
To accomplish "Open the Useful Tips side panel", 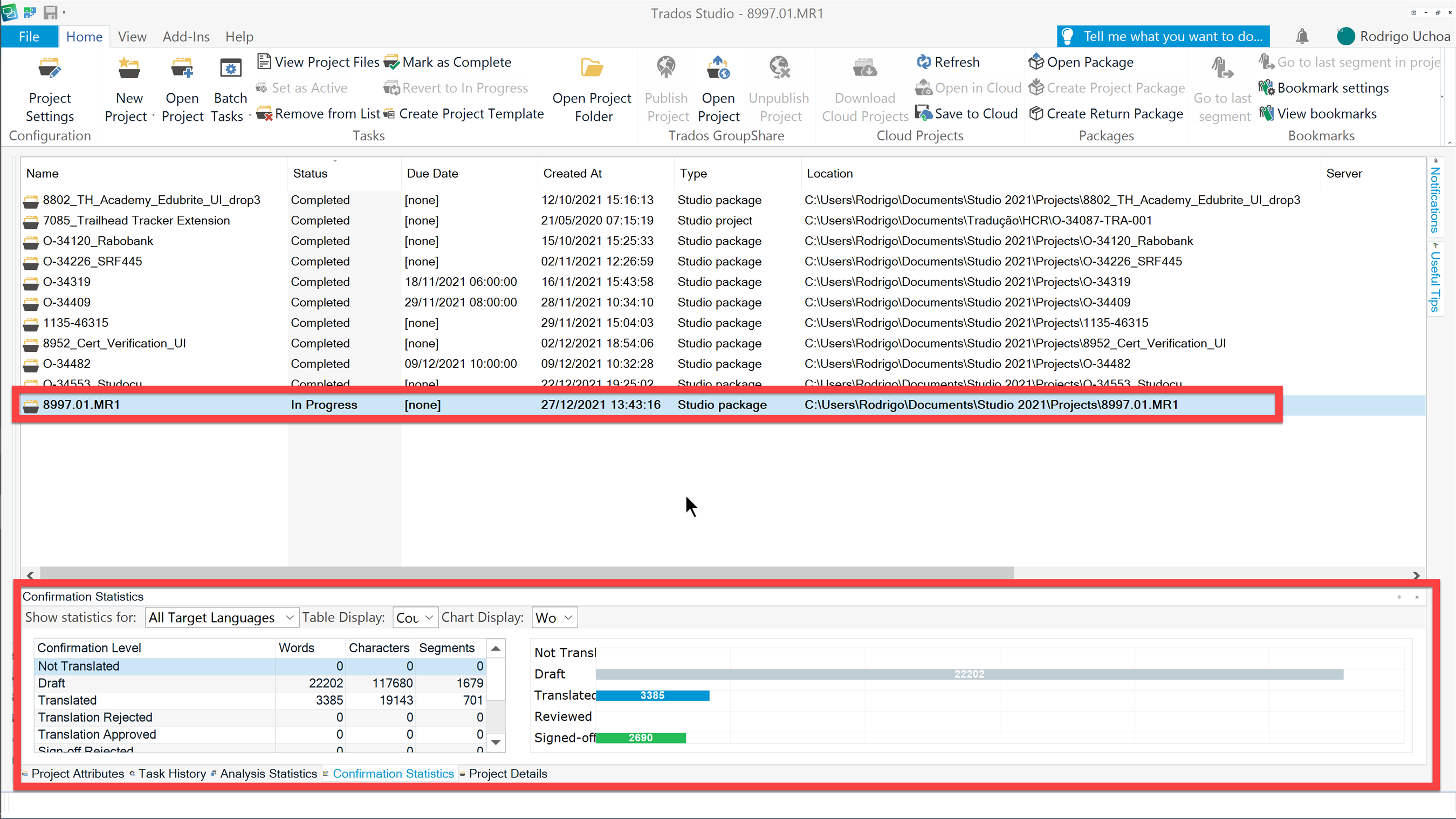I will point(1434,278).
